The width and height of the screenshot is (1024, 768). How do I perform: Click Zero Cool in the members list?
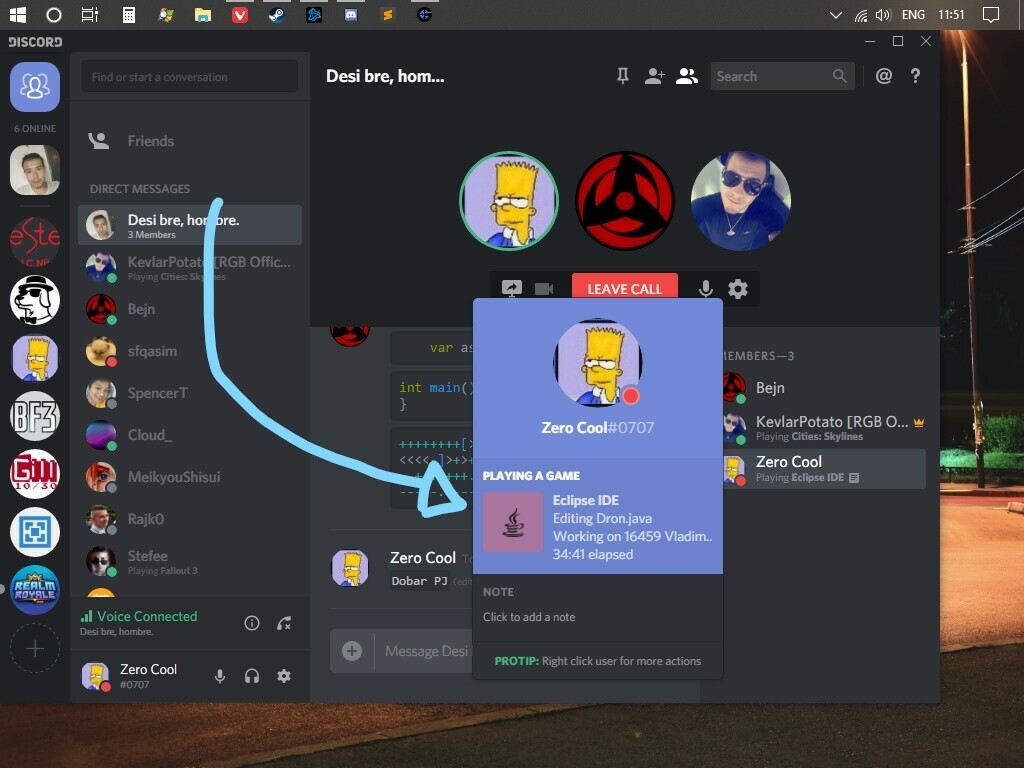coord(823,468)
